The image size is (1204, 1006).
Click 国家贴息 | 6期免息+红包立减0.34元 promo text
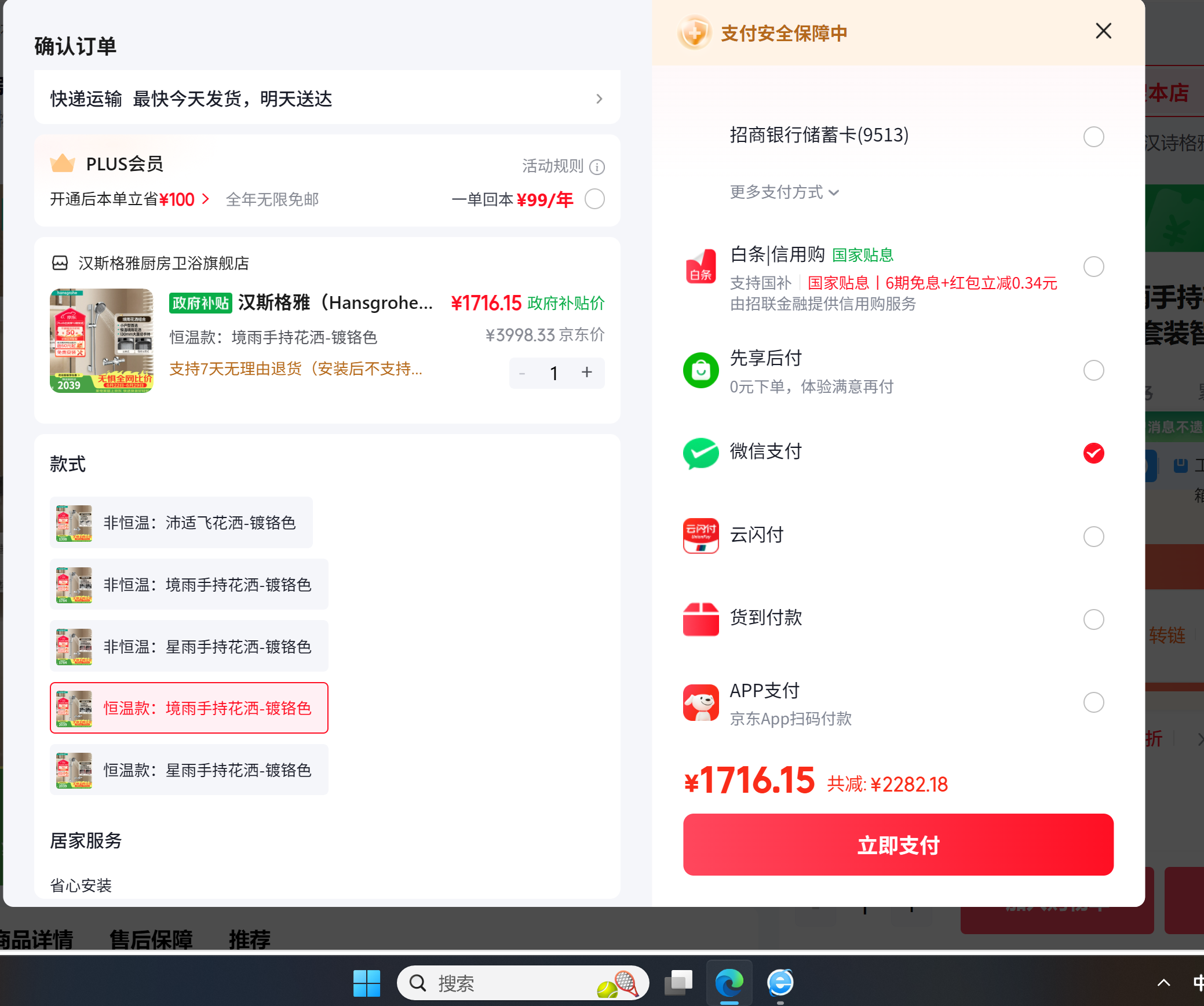tap(932, 283)
